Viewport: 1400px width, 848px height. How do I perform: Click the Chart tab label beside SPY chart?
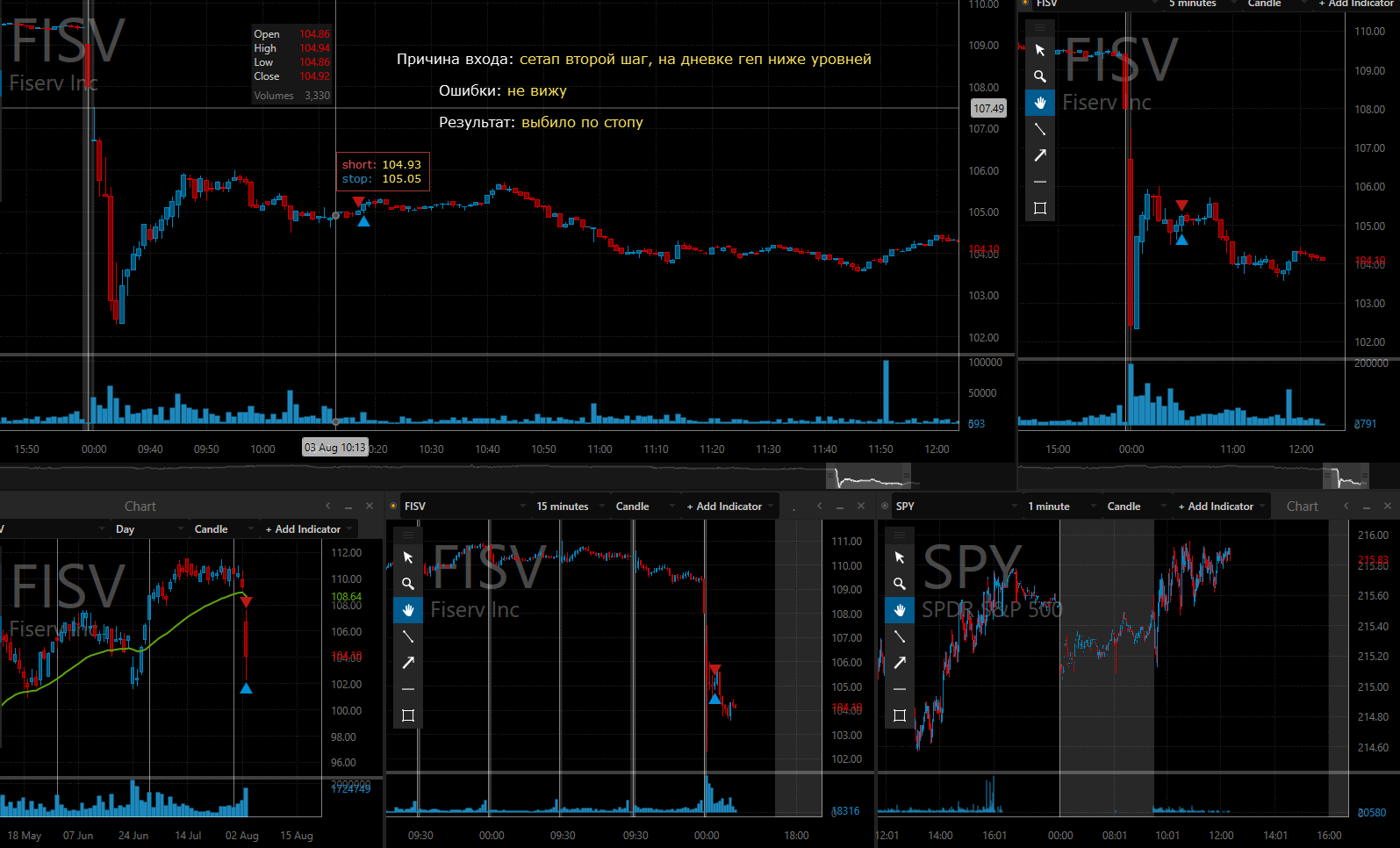1303,507
